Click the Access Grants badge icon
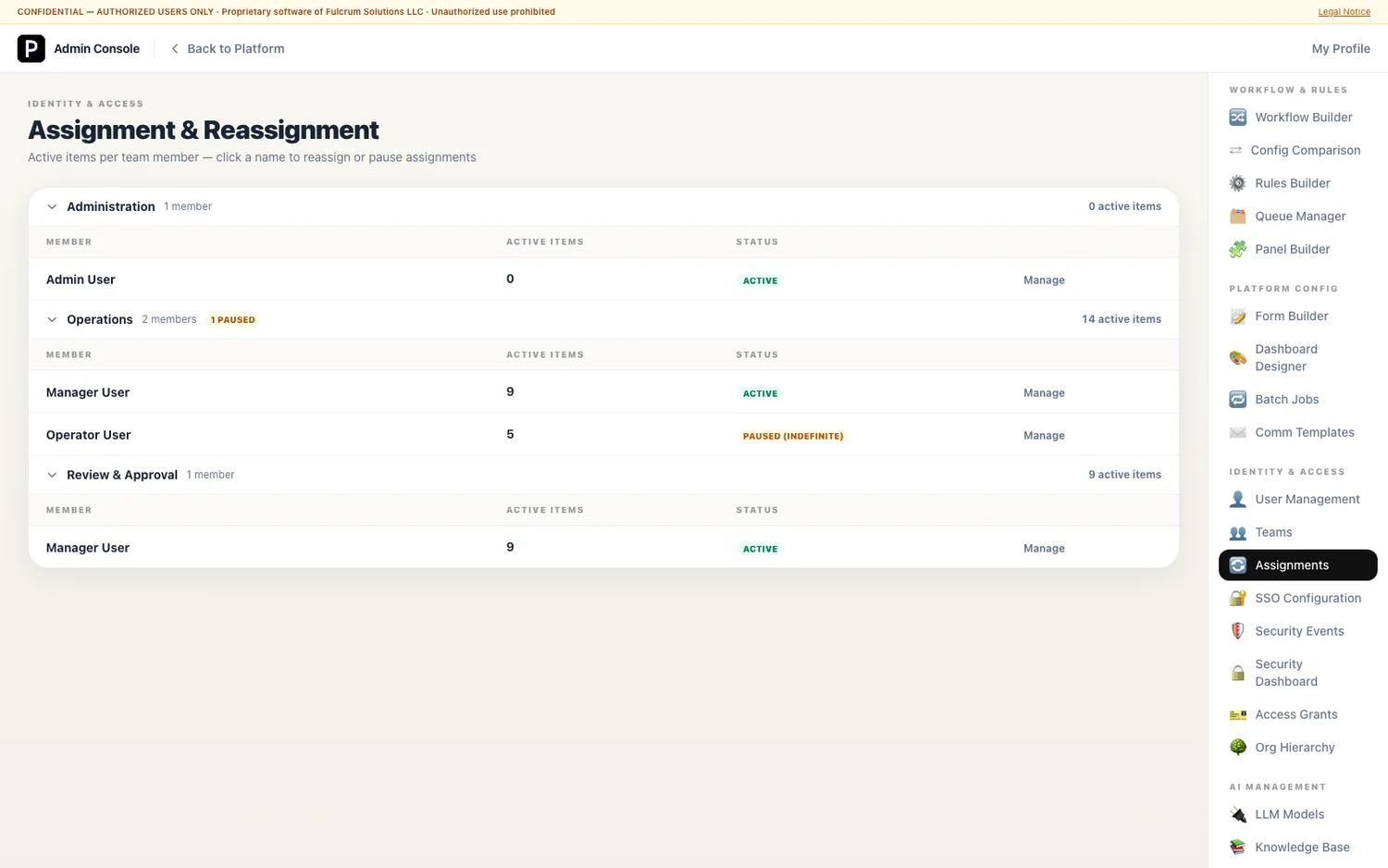 click(x=1237, y=714)
